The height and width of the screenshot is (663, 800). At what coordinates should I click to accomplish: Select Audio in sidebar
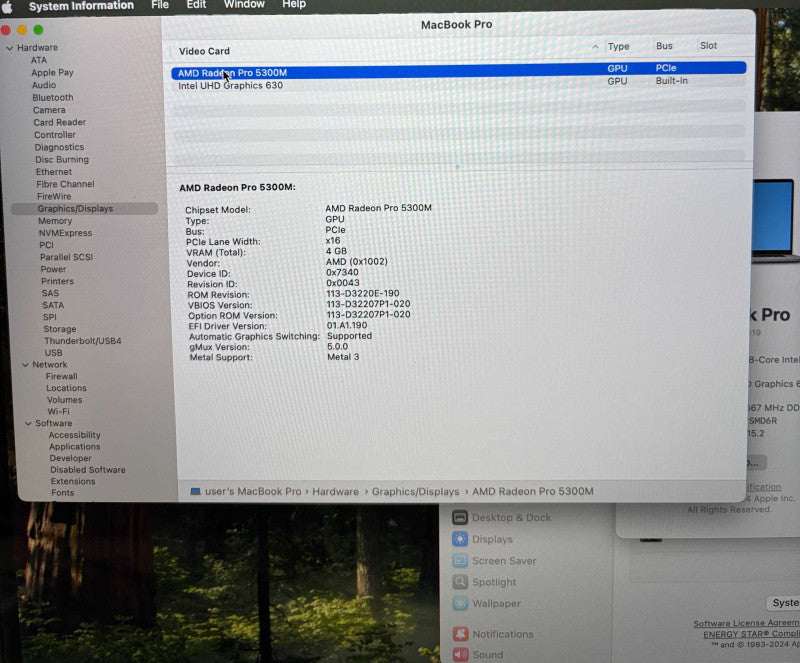(44, 85)
